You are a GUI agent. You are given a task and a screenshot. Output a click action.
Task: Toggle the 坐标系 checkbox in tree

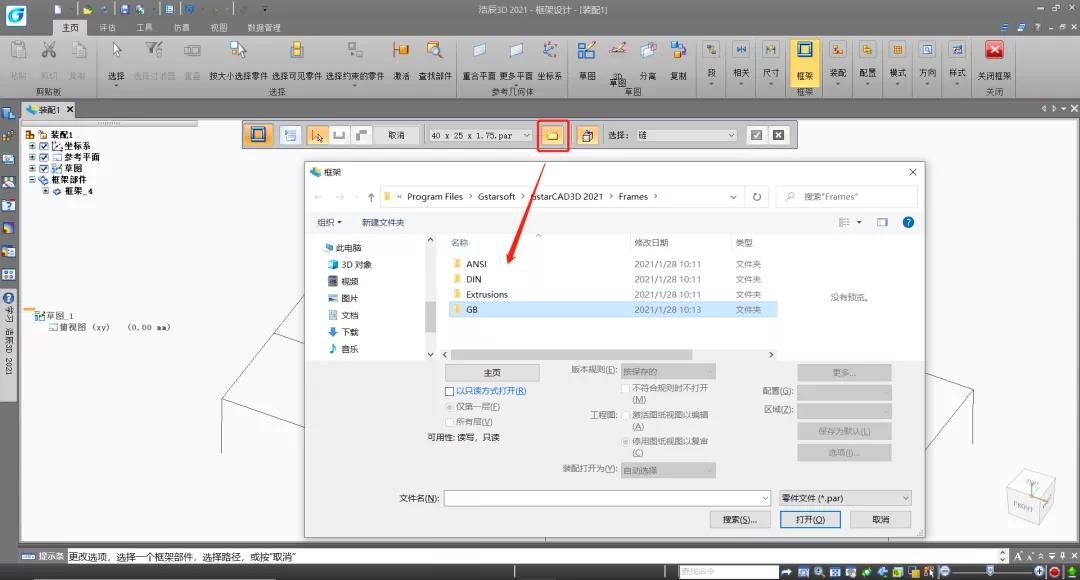[x=44, y=146]
